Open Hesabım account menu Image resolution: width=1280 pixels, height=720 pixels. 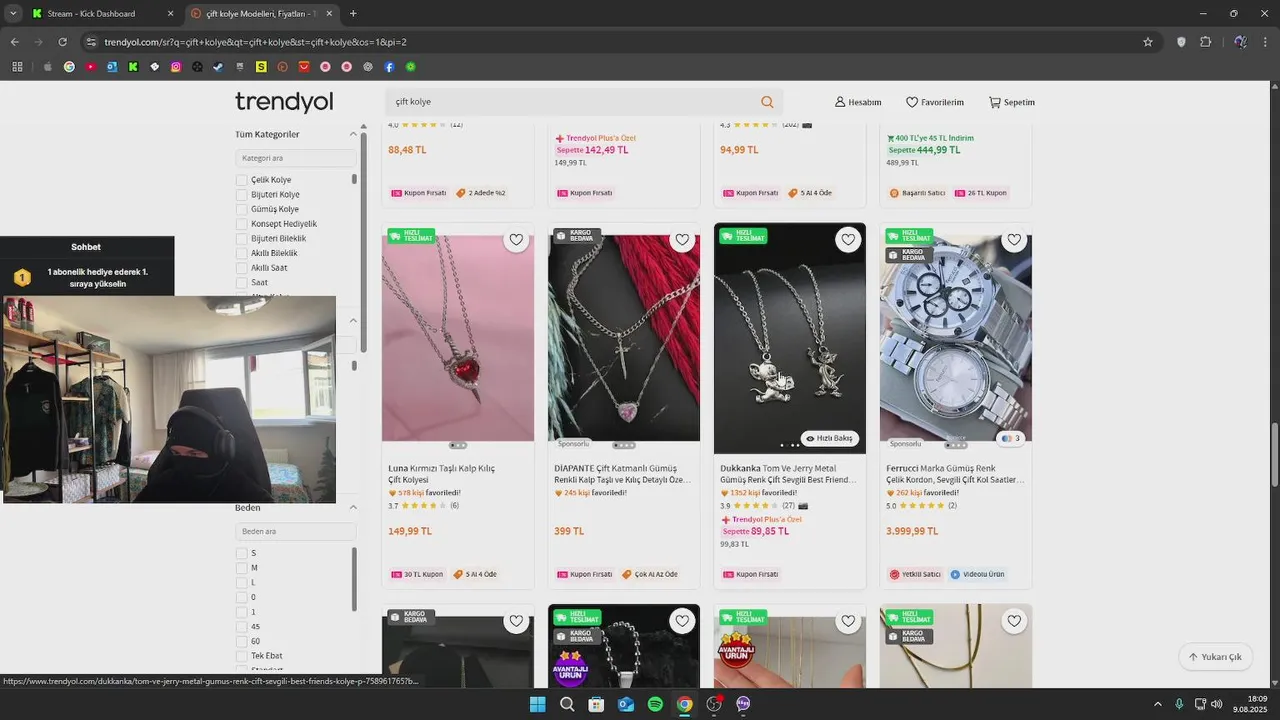pyautogui.click(x=858, y=102)
